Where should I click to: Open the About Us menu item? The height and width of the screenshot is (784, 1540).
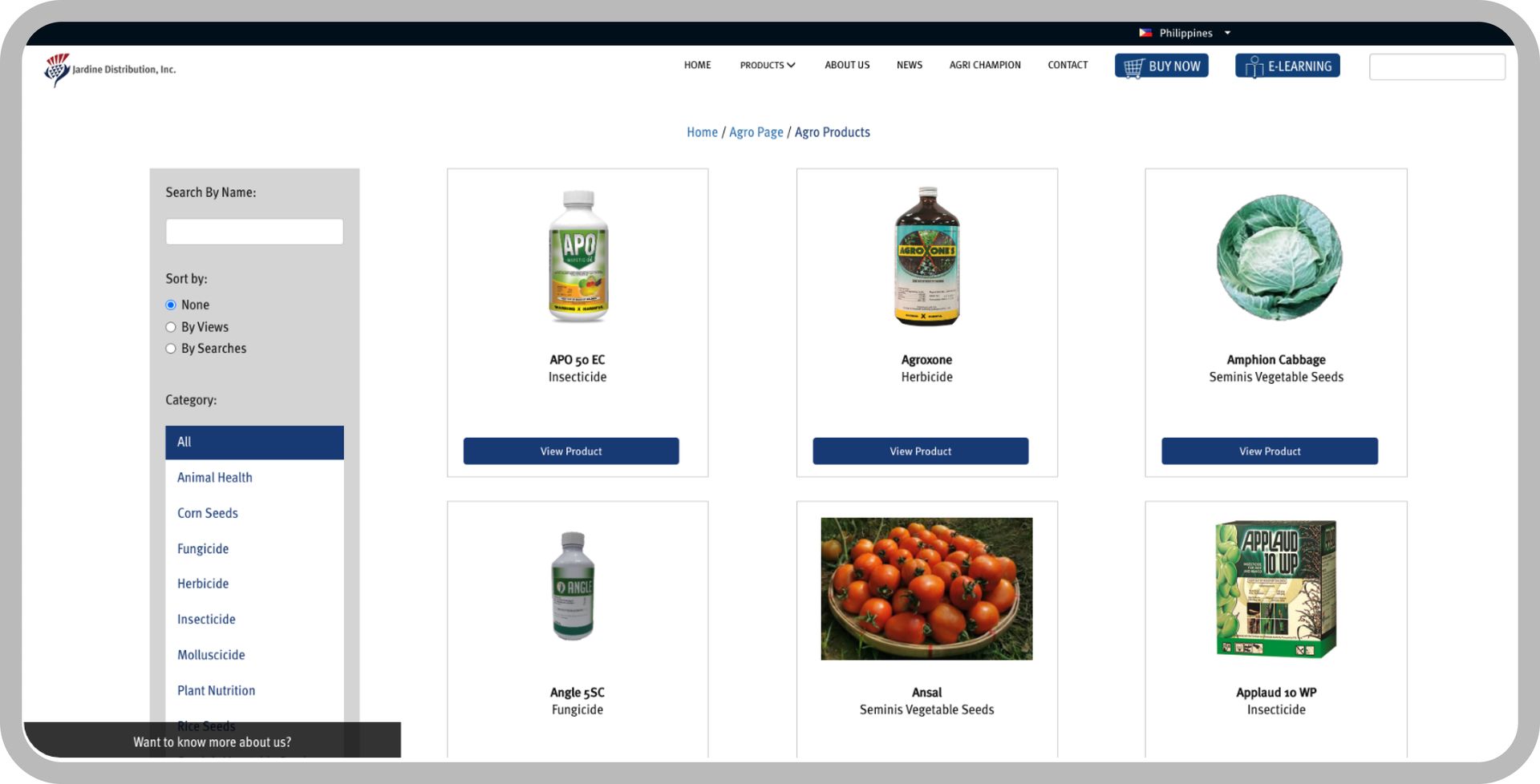847,65
